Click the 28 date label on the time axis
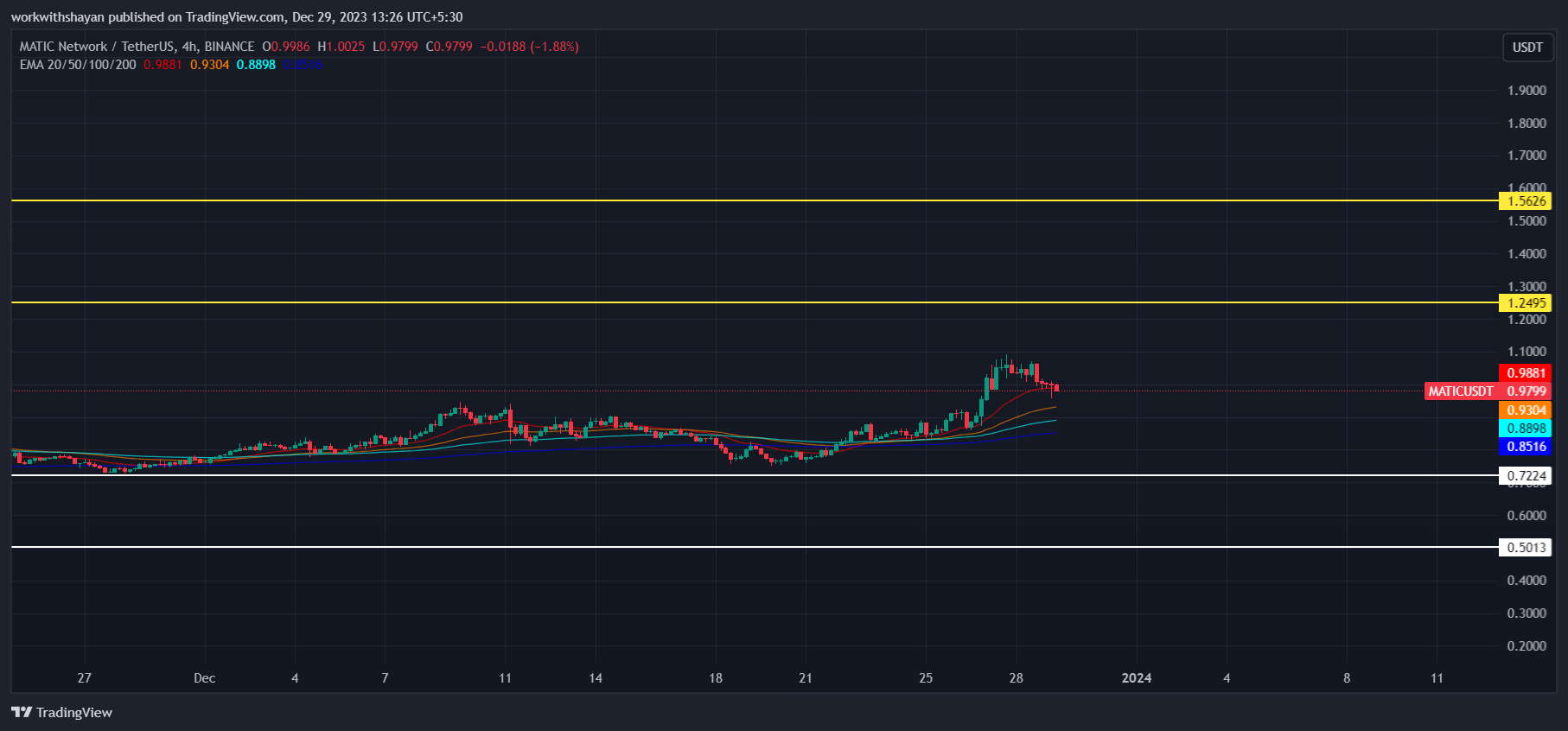1568x731 pixels. [x=1017, y=678]
